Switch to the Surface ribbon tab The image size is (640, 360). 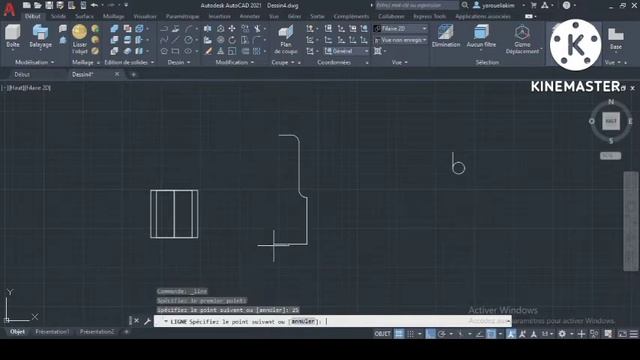(x=84, y=16)
